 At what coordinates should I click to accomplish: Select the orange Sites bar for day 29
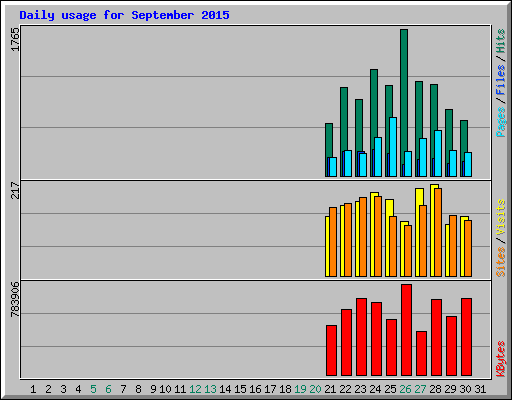(453, 246)
